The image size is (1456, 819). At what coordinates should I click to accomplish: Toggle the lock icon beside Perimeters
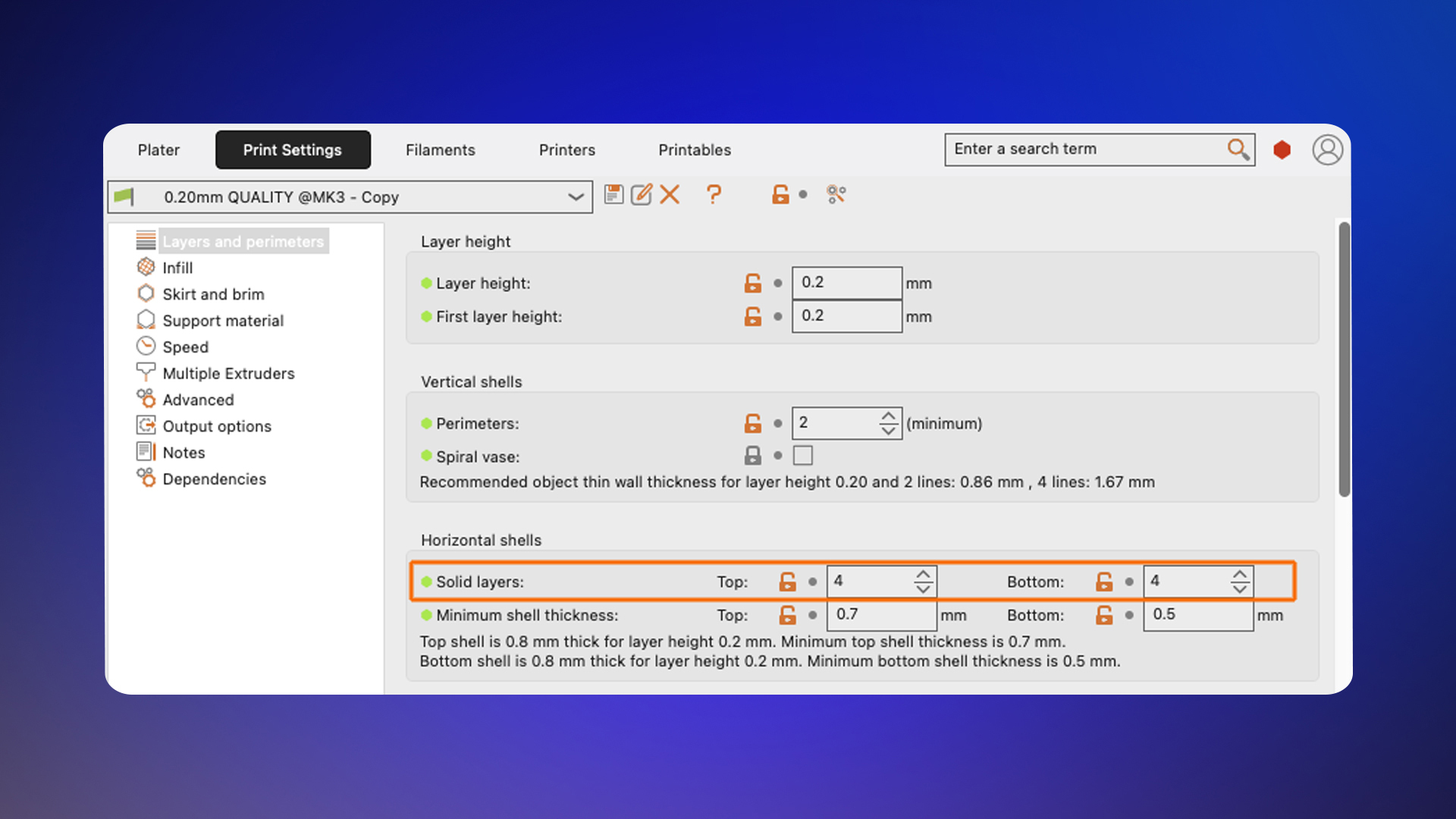pyautogui.click(x=752, y=423)
